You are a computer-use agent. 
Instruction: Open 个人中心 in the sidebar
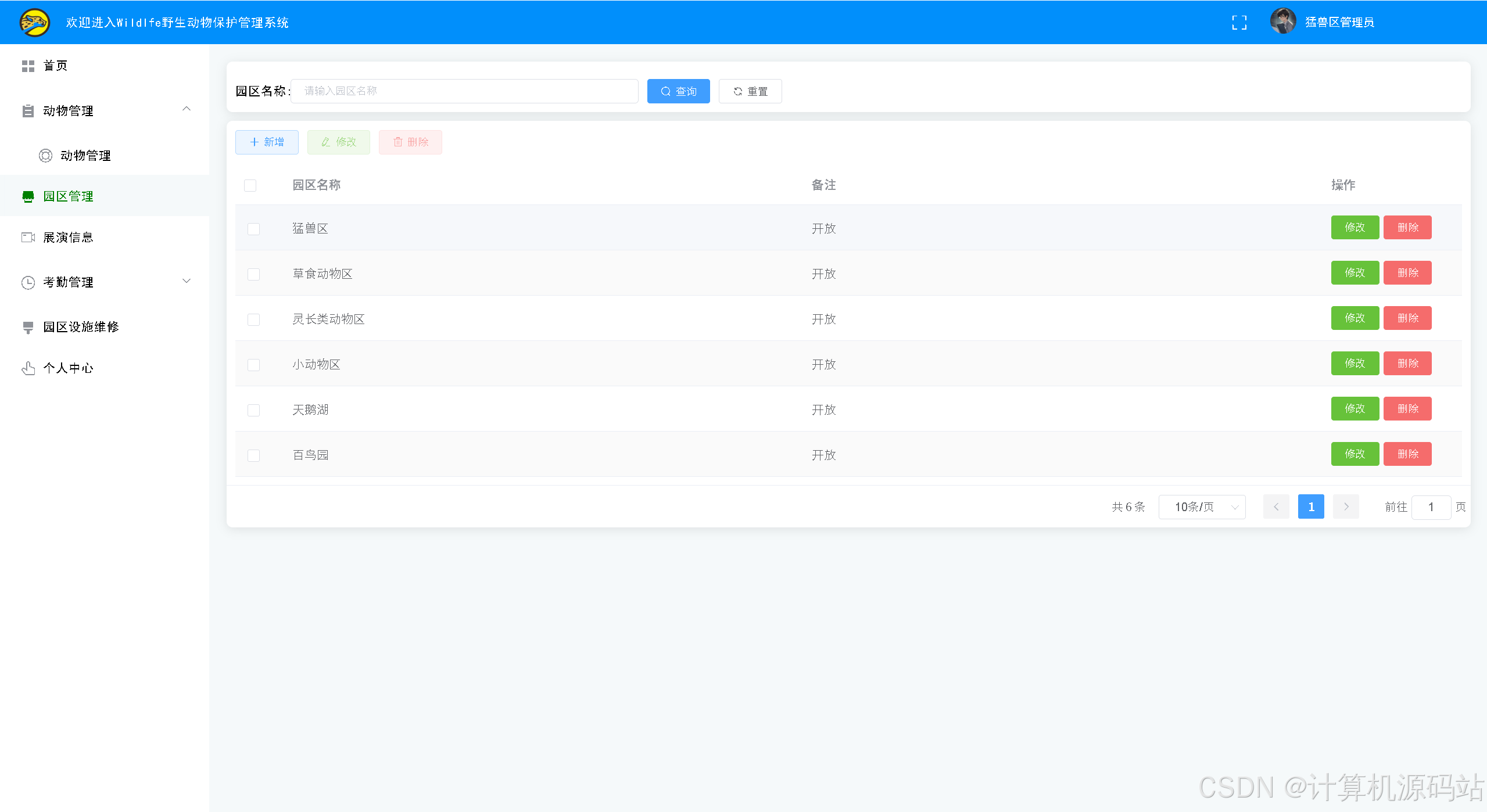[105, 368]
